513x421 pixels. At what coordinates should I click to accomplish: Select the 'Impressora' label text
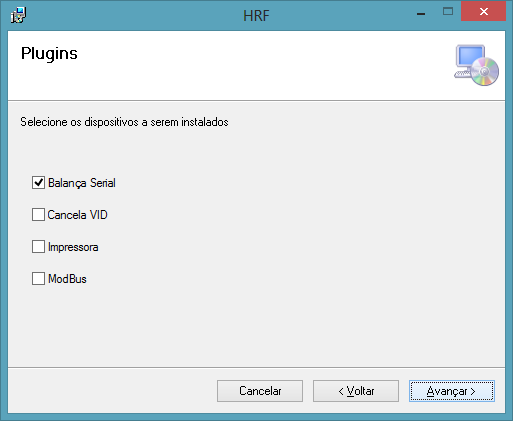point(73,247)
